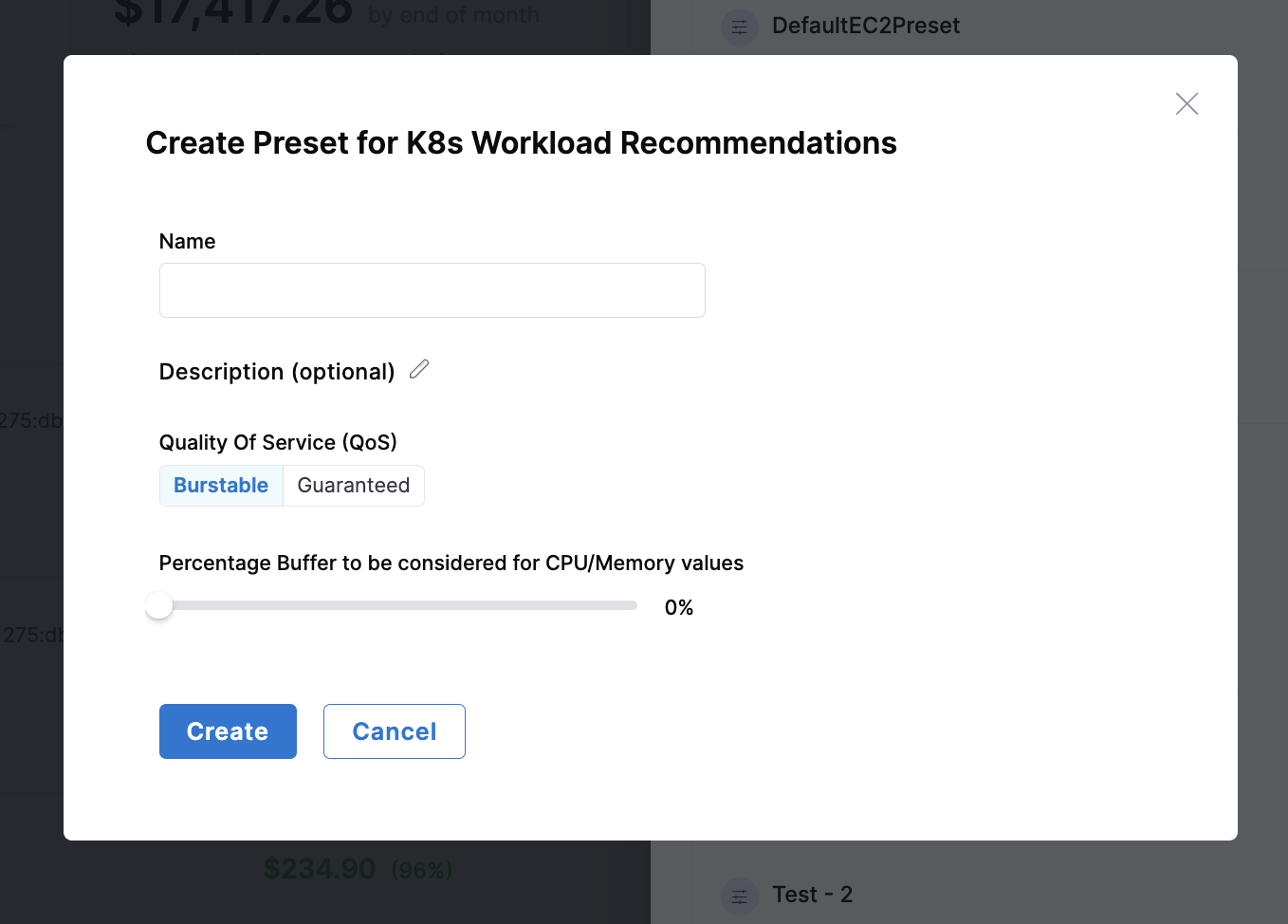Select Burstable quality of service
The image size is (1288, 924).
[221, 486]
